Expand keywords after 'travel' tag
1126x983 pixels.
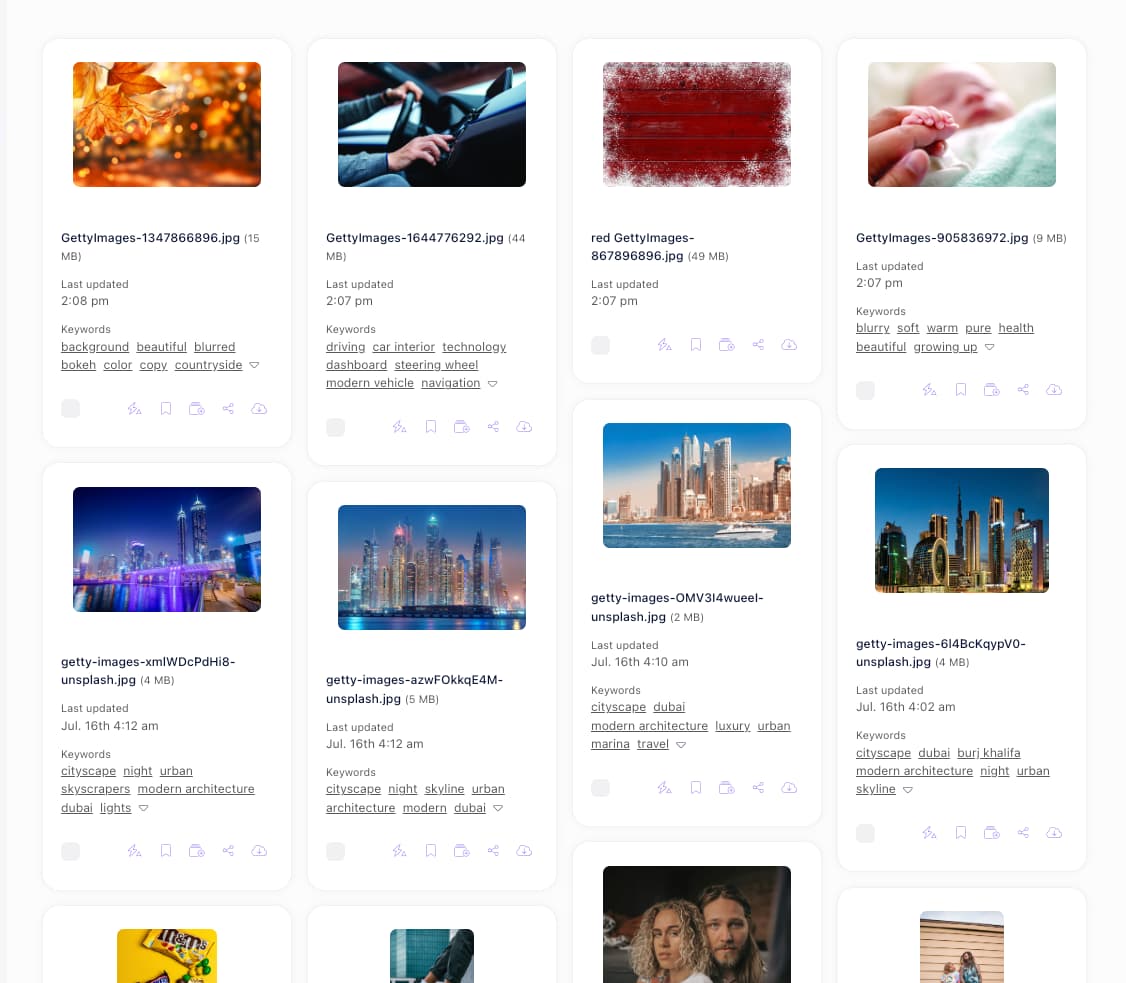[x=681, y=745]
